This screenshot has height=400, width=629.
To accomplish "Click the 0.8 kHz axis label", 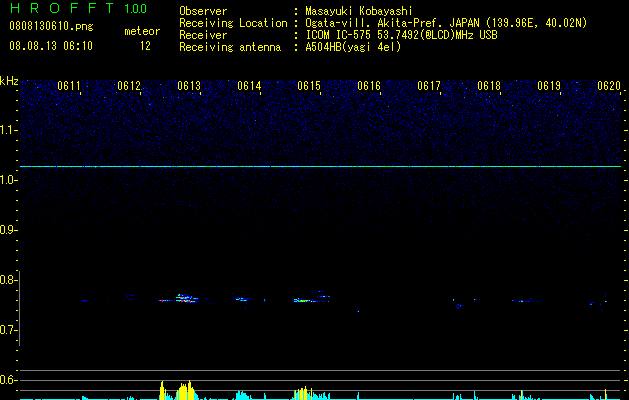I will (7, 280).
